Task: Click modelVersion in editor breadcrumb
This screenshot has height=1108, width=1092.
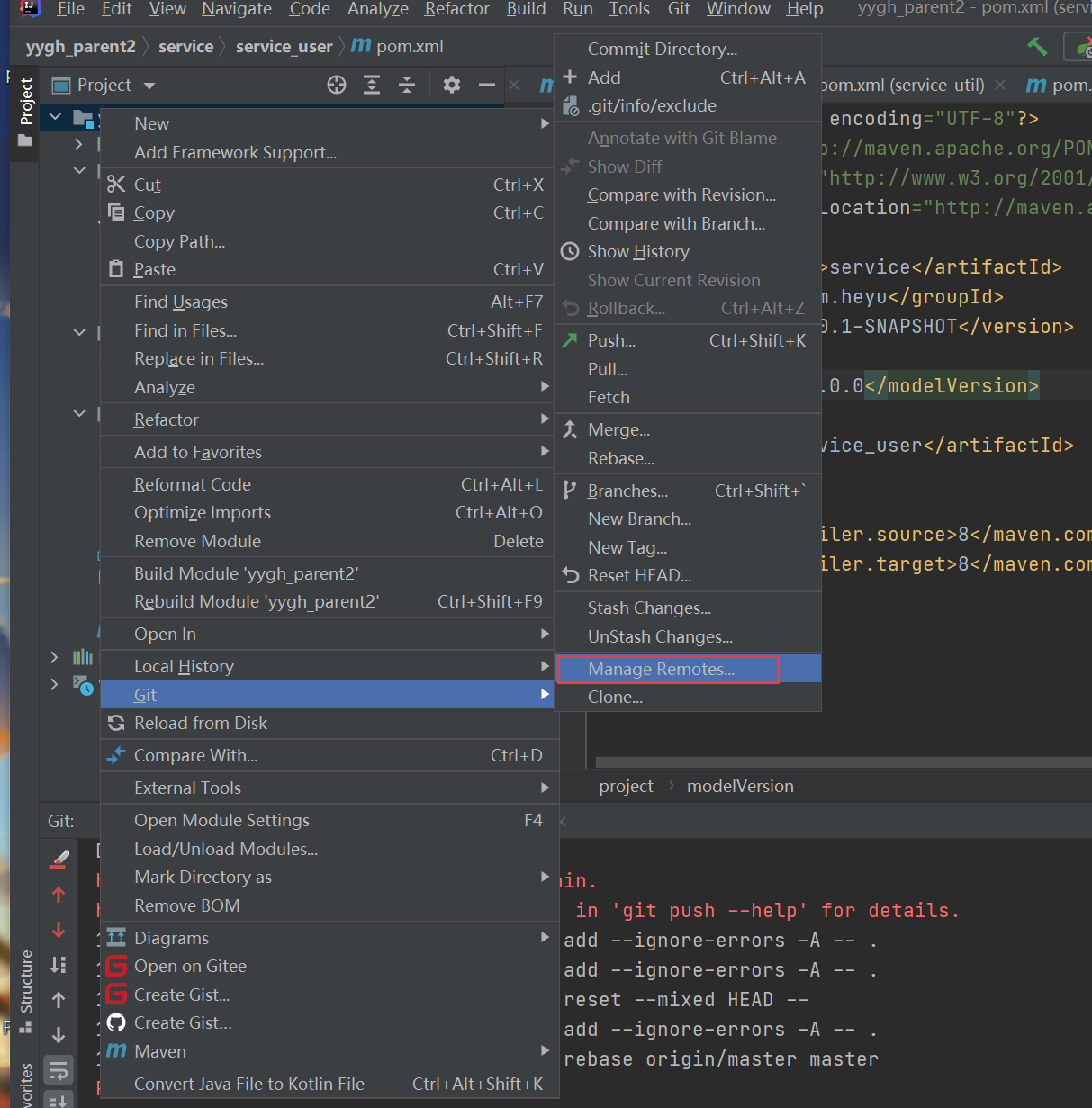Action: pyautogui.click(x=740, y=787)
